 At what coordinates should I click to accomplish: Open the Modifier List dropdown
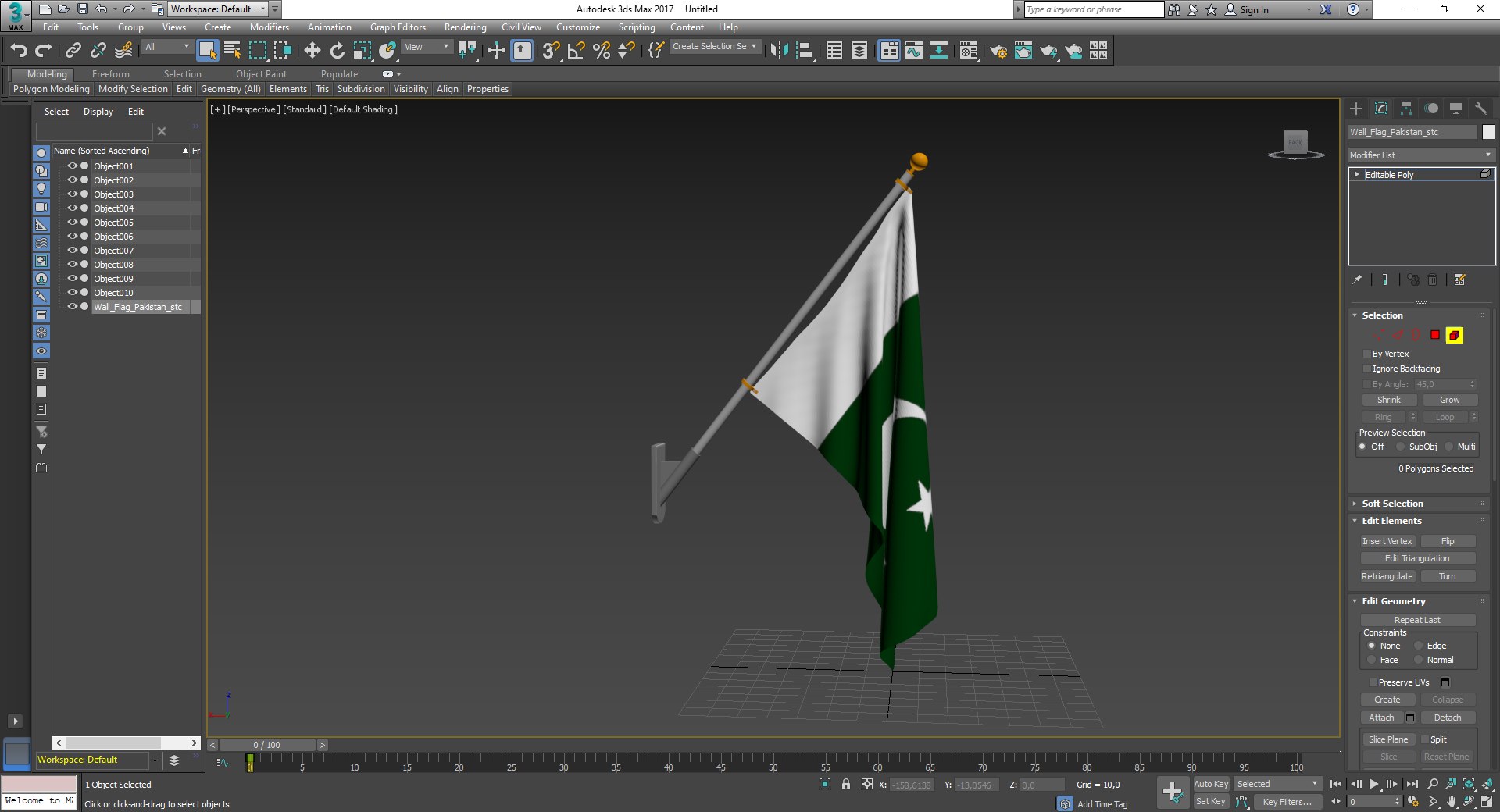coord(1421,155)
